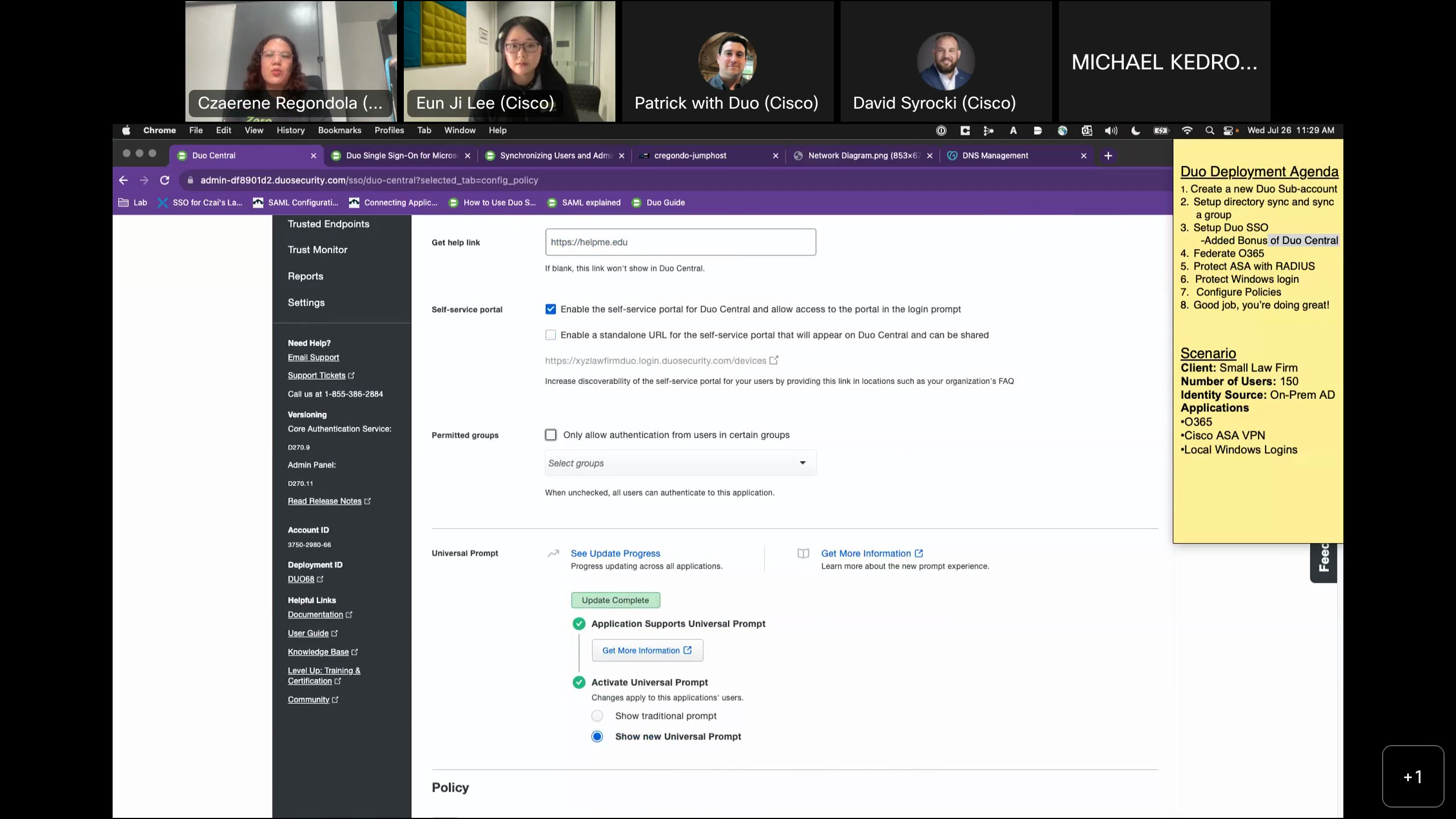
Task: Click volume icon in macOS menu bar
Action: tap(1111, 130)
